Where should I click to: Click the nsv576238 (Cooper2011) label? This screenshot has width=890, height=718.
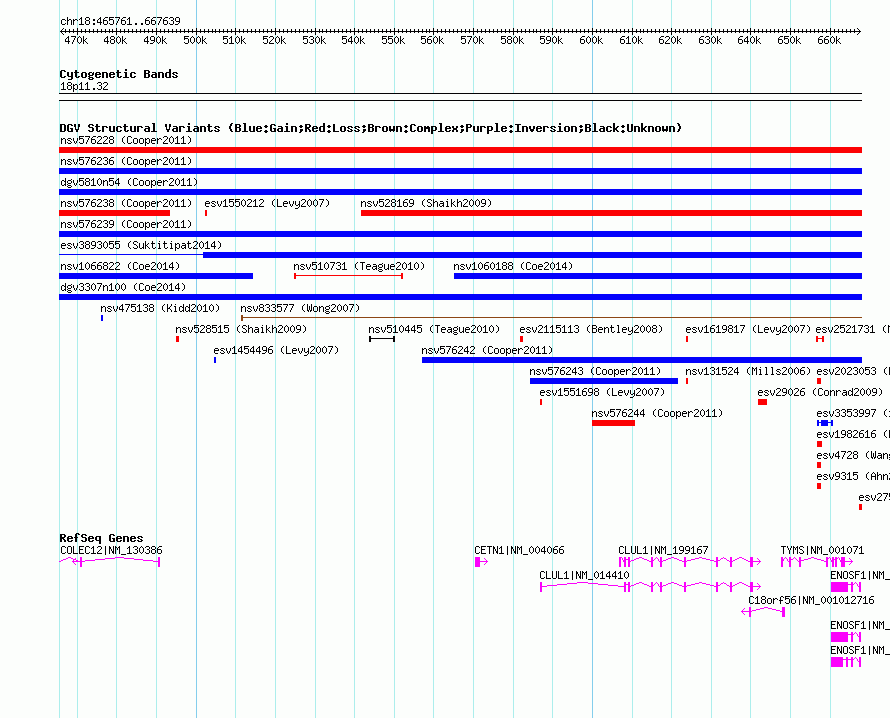tap(126, 203)
